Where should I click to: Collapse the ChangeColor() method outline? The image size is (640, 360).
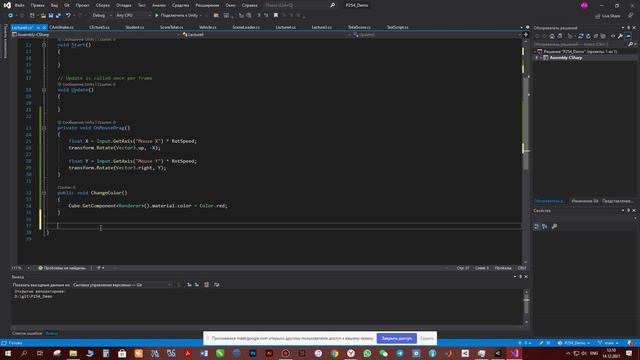[x=44, y=193]
